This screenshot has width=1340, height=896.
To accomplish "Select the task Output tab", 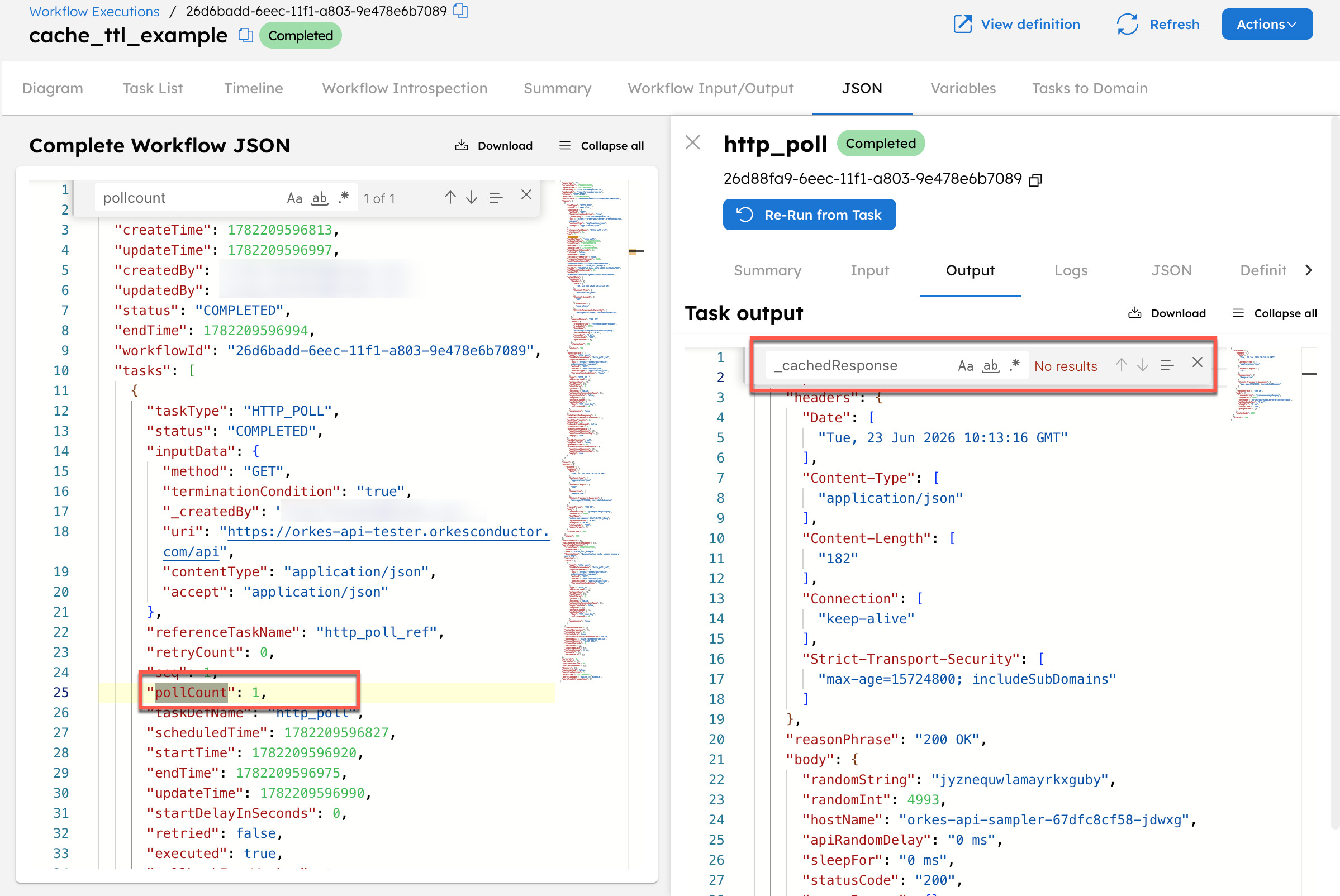I will (x=970, y=270).
